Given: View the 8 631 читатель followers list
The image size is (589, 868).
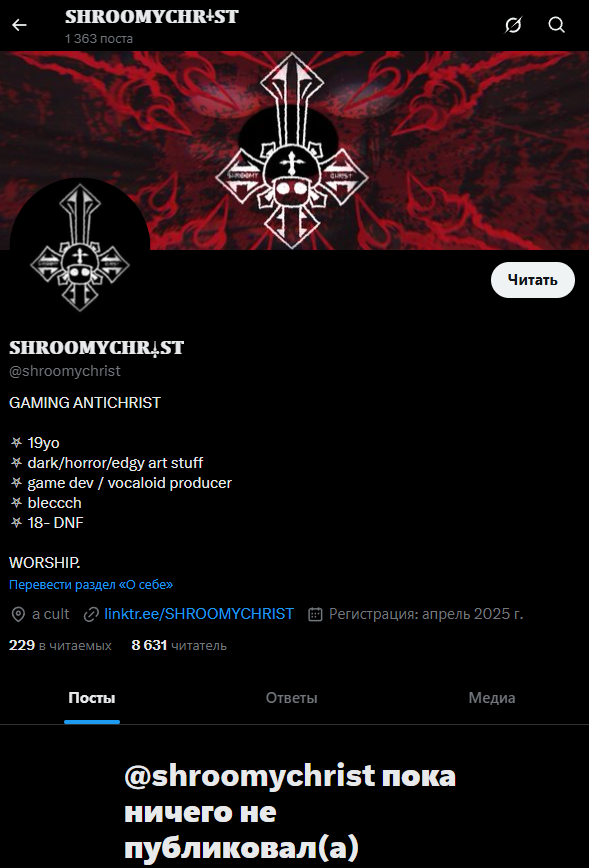Looking at the screenshot, I should click(179, 645).
